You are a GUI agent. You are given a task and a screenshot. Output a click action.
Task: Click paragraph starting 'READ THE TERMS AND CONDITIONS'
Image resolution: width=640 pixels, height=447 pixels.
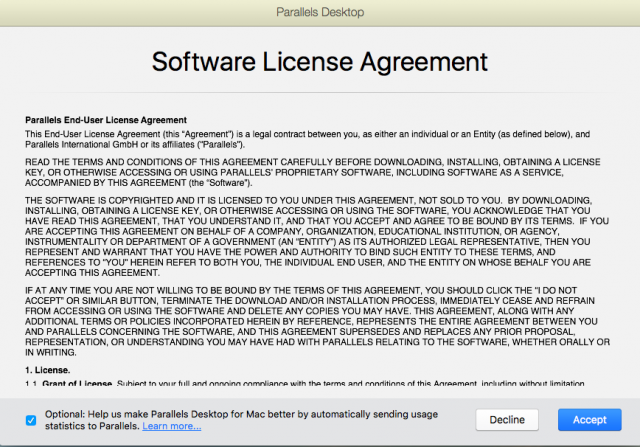[x=313, y=172]
